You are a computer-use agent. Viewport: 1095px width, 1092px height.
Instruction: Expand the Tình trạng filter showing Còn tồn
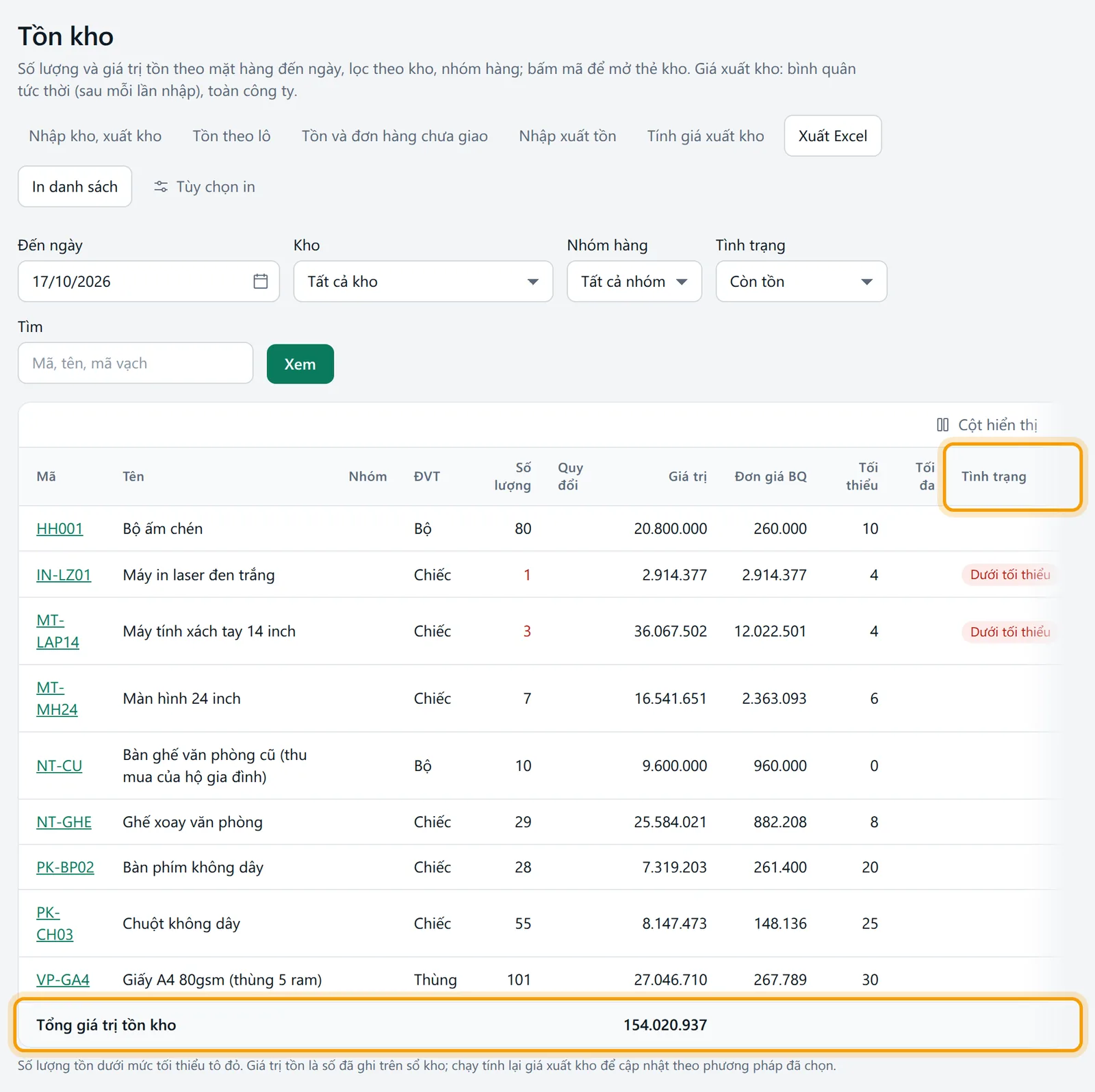[801, 281]
